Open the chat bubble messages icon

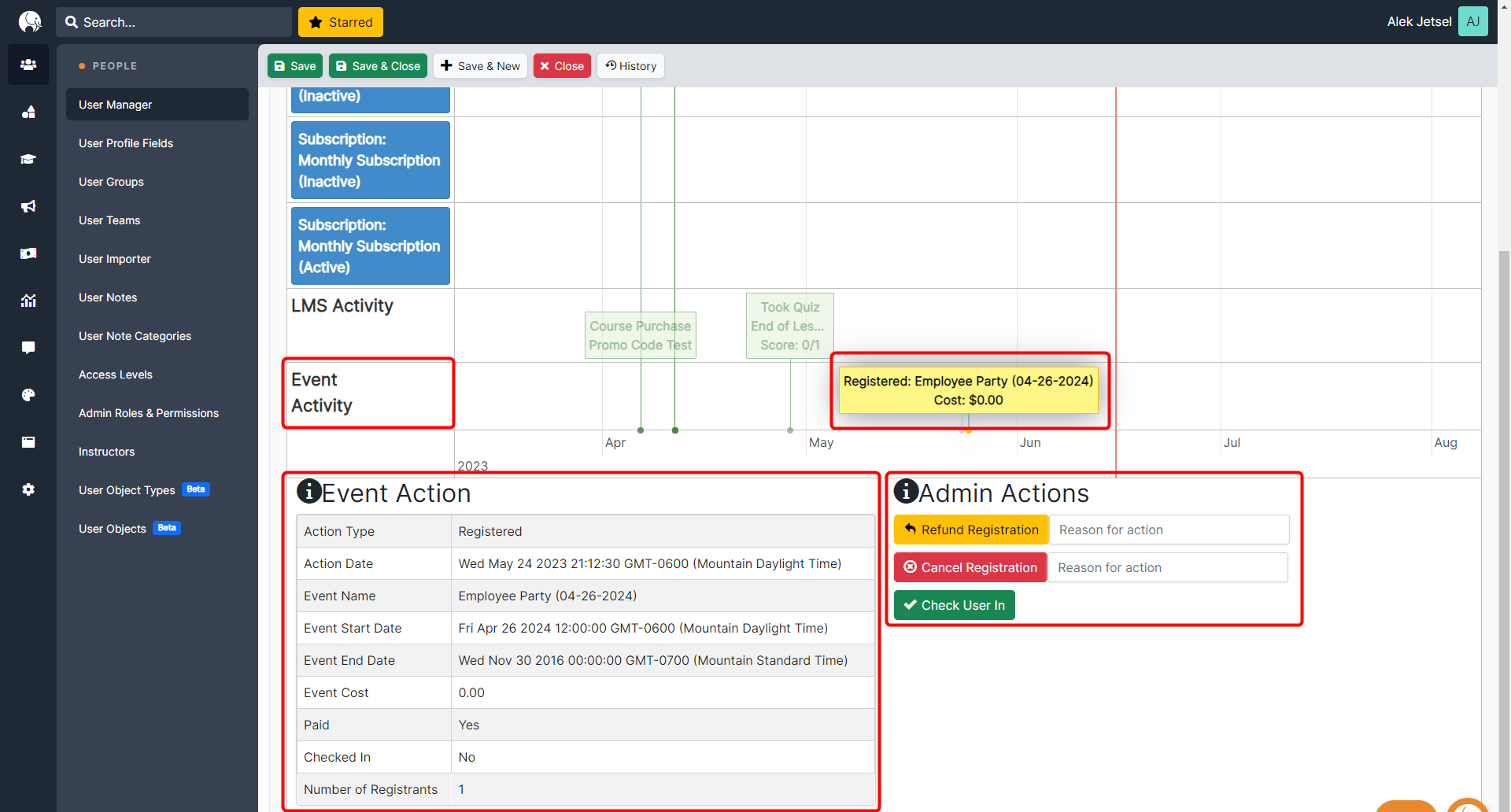28,348
